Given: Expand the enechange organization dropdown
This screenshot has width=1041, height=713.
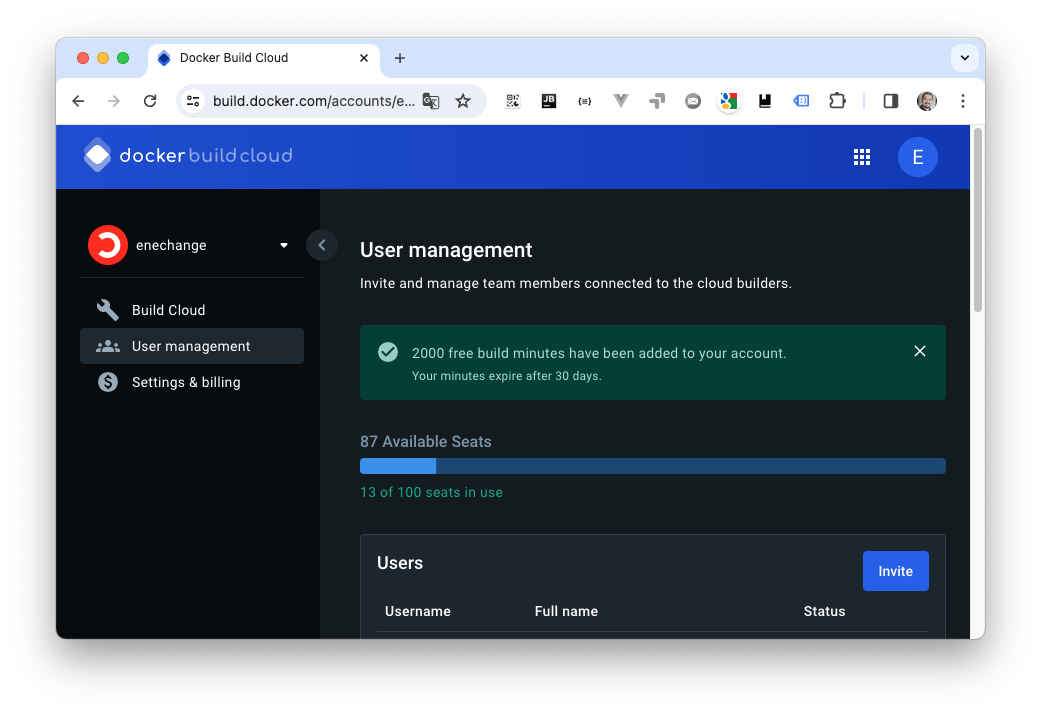Looking at the screenshot, I should click(x=283, y=245).
